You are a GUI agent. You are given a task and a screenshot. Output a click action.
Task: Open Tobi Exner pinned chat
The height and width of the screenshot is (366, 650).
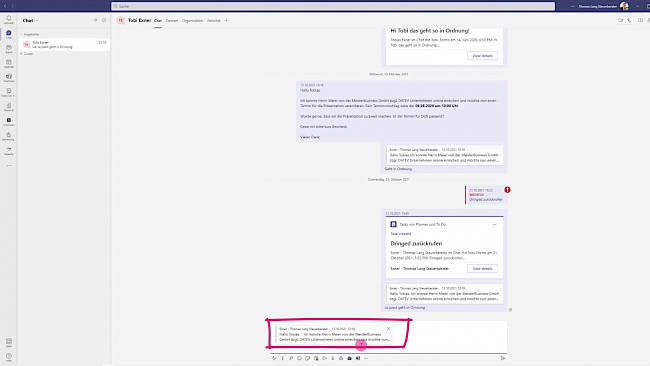tap(64, 44)
